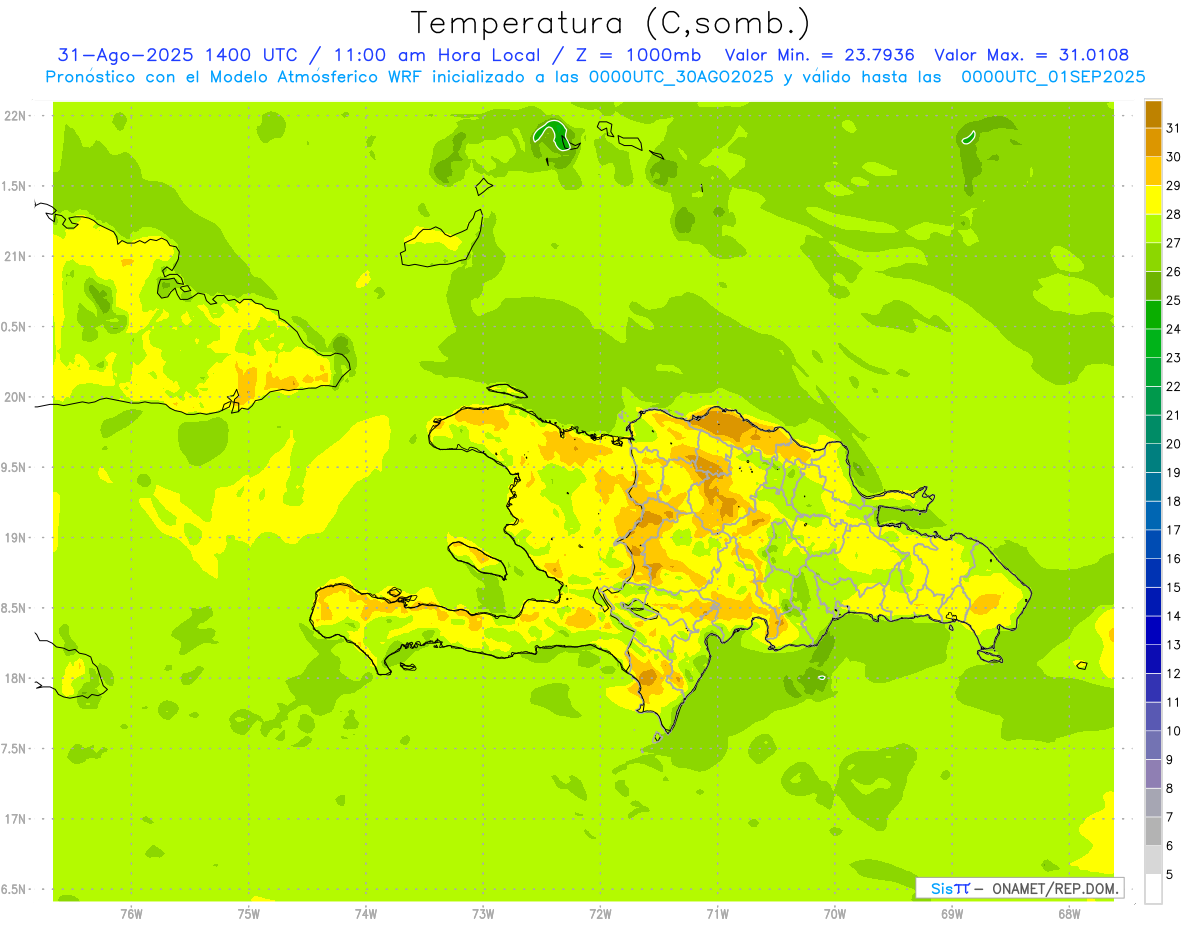Click the '16' label on the color scale

point(1174,560)
